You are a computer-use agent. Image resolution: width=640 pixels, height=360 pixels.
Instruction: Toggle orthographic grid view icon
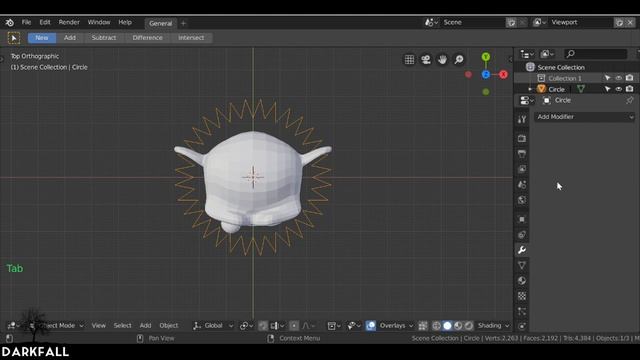pyautogui.click(x=409, y=60)
